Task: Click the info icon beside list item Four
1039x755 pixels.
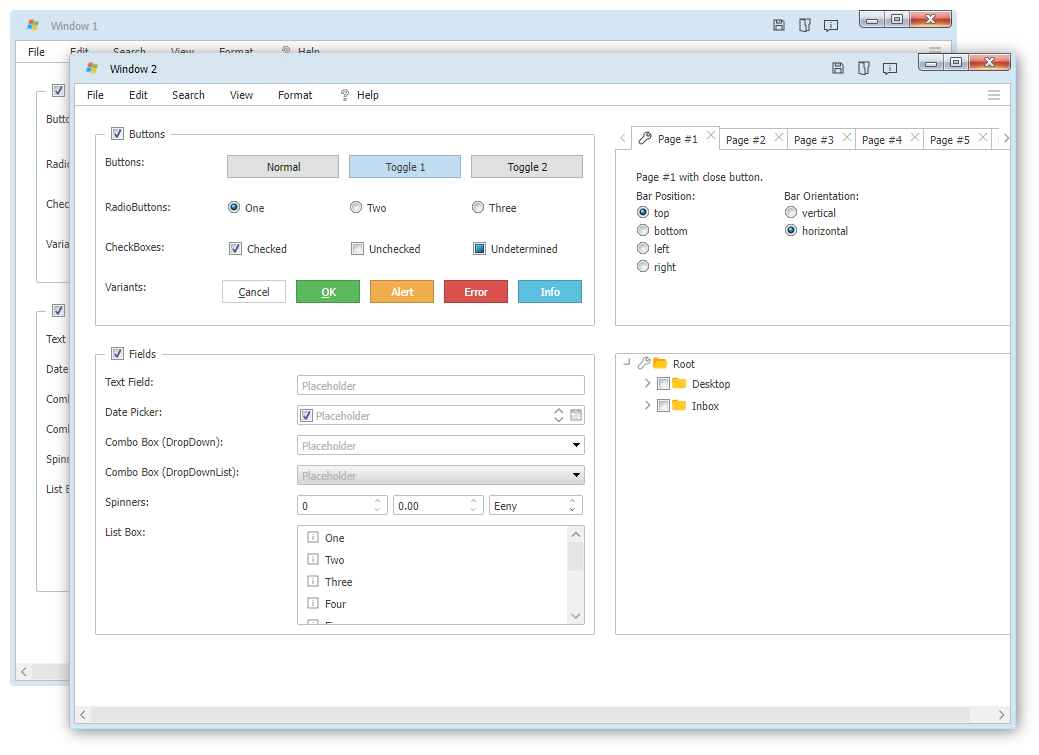Action: coord(313,603)
